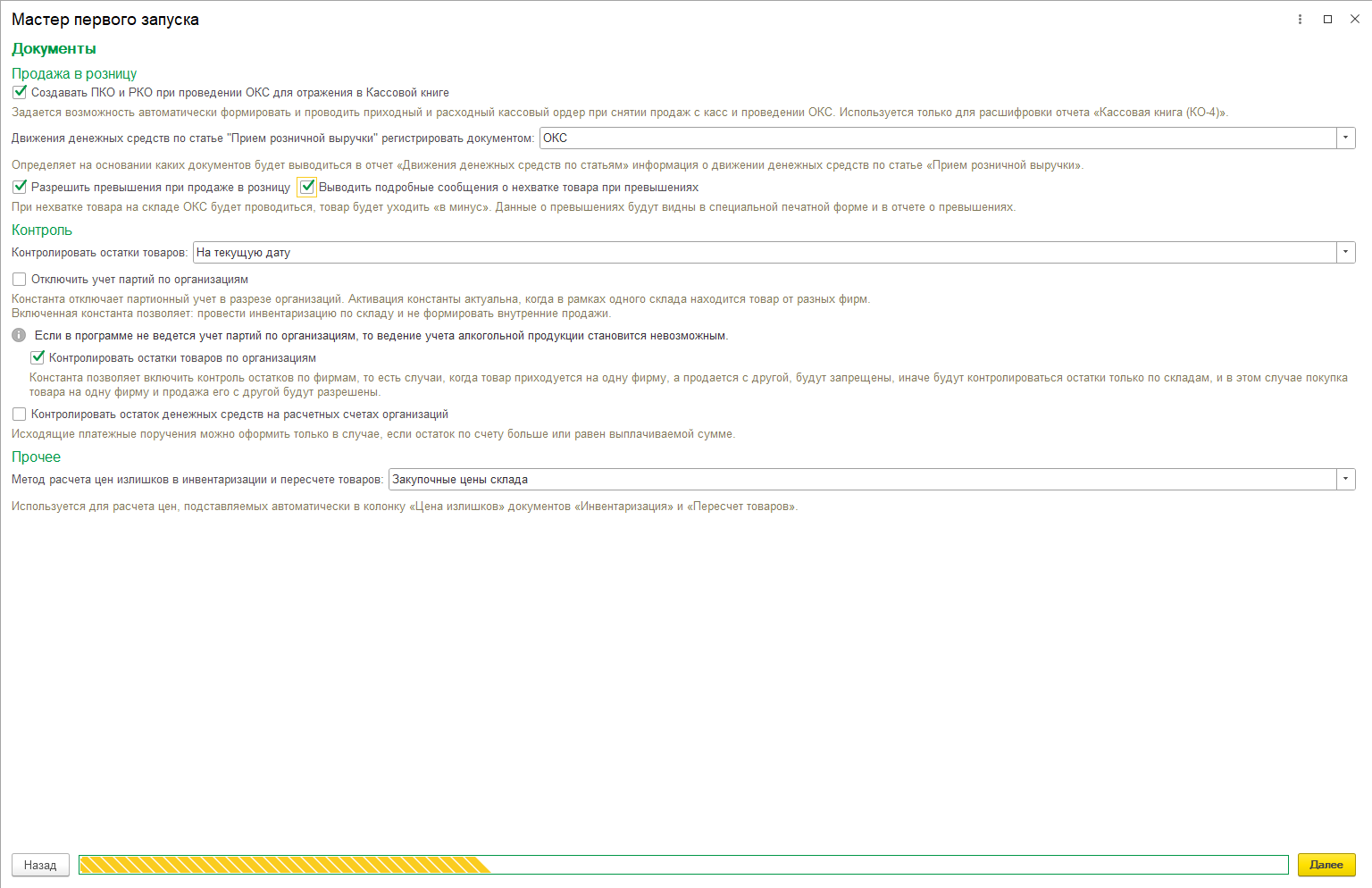The width and height of the screenshot is (1372, 888).
Task: Click the Метод расчета цен излишков field
Action: (862, 480)
